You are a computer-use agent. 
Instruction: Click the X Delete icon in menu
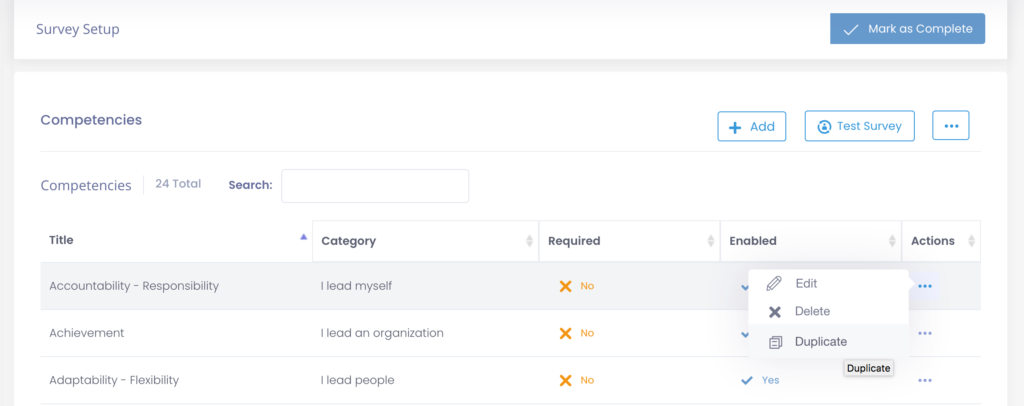[x=774, y=312]
